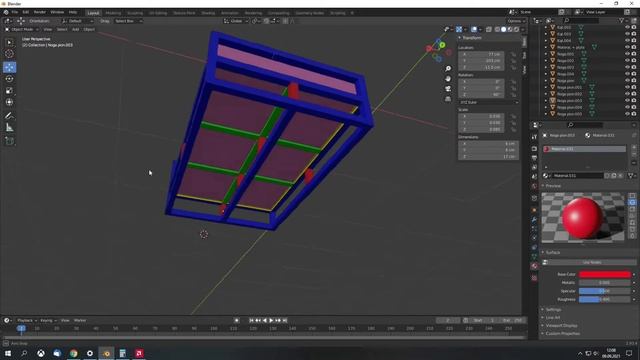This screenshot has height=360, width=640.
Task: Click the Use Nodes button
Action: (x=591, y=262)
